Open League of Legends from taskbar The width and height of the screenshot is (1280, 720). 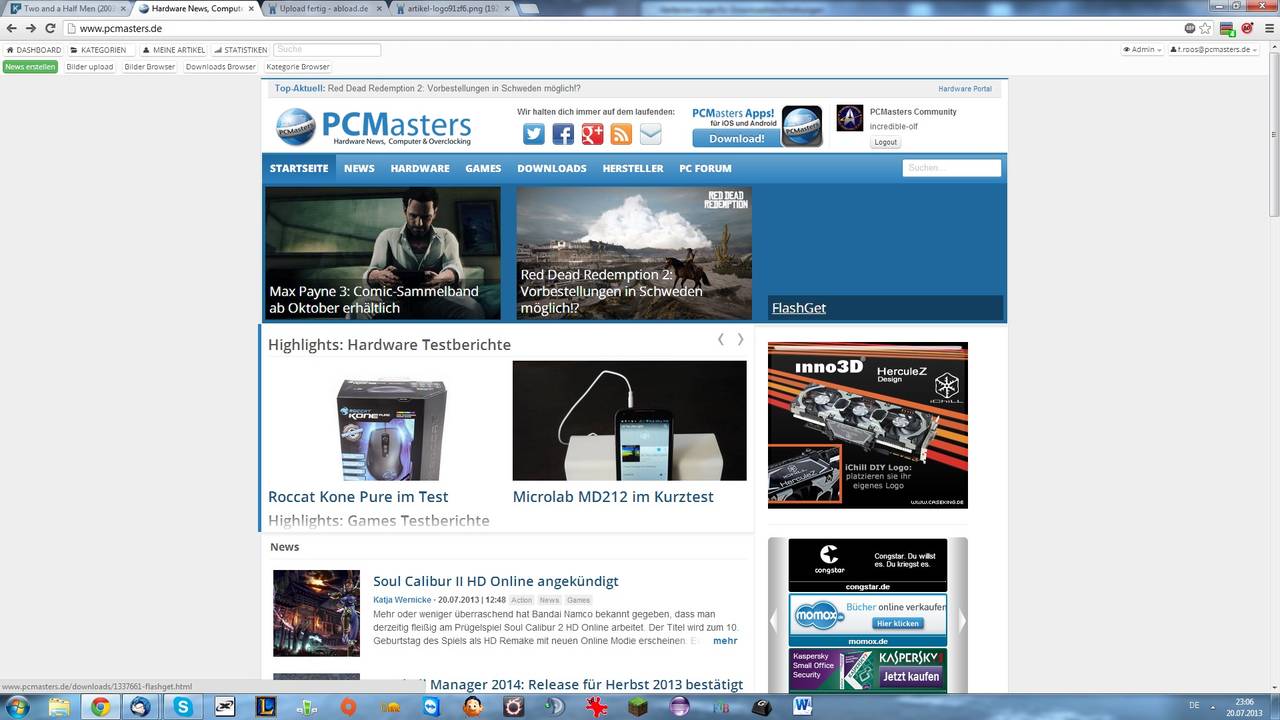coord(265,707)
